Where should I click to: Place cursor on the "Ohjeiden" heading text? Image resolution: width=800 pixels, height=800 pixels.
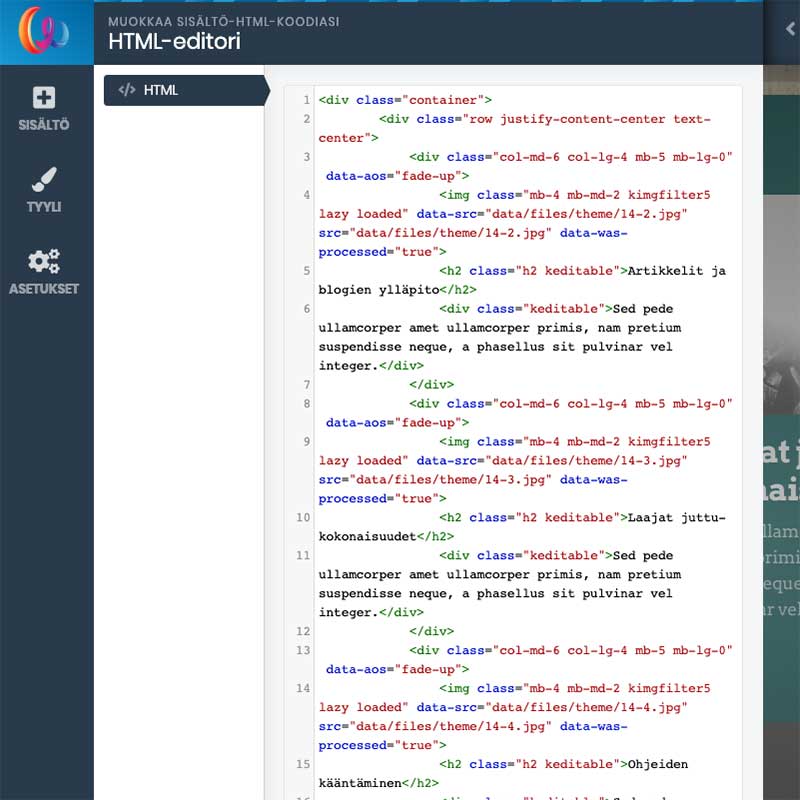coord(657,765)
